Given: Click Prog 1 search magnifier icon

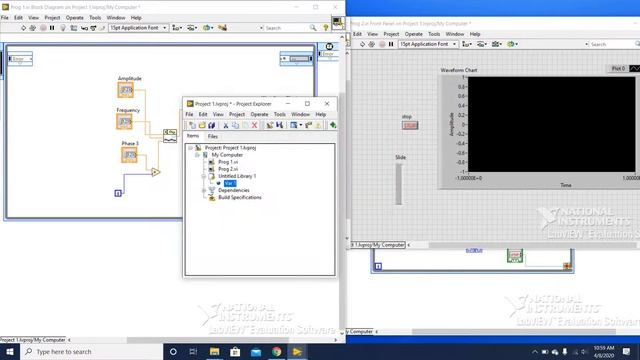Looking at the screenshot, I should click(313, 28).
